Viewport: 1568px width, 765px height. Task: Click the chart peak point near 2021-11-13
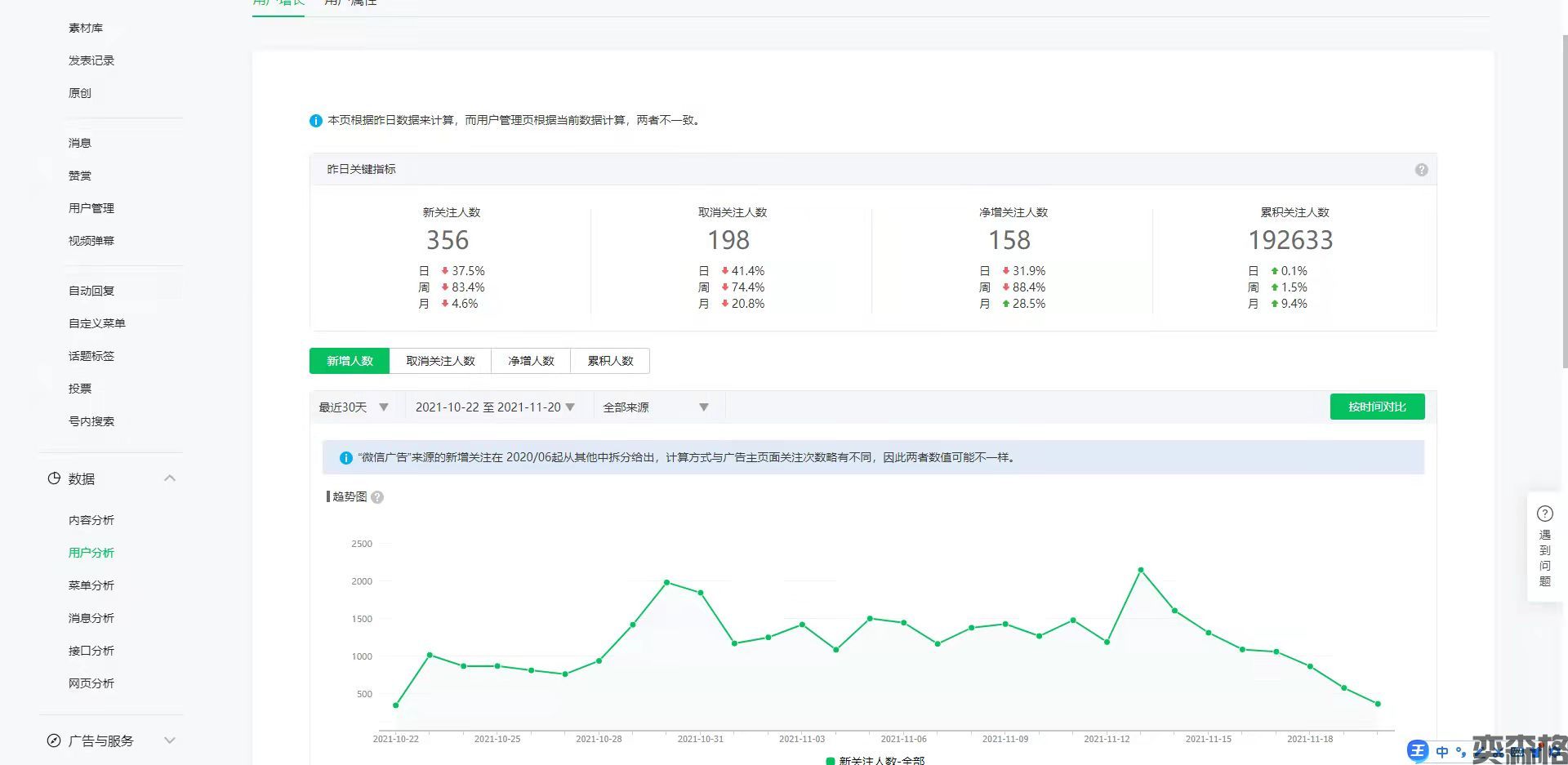[x=1141, y=570]
